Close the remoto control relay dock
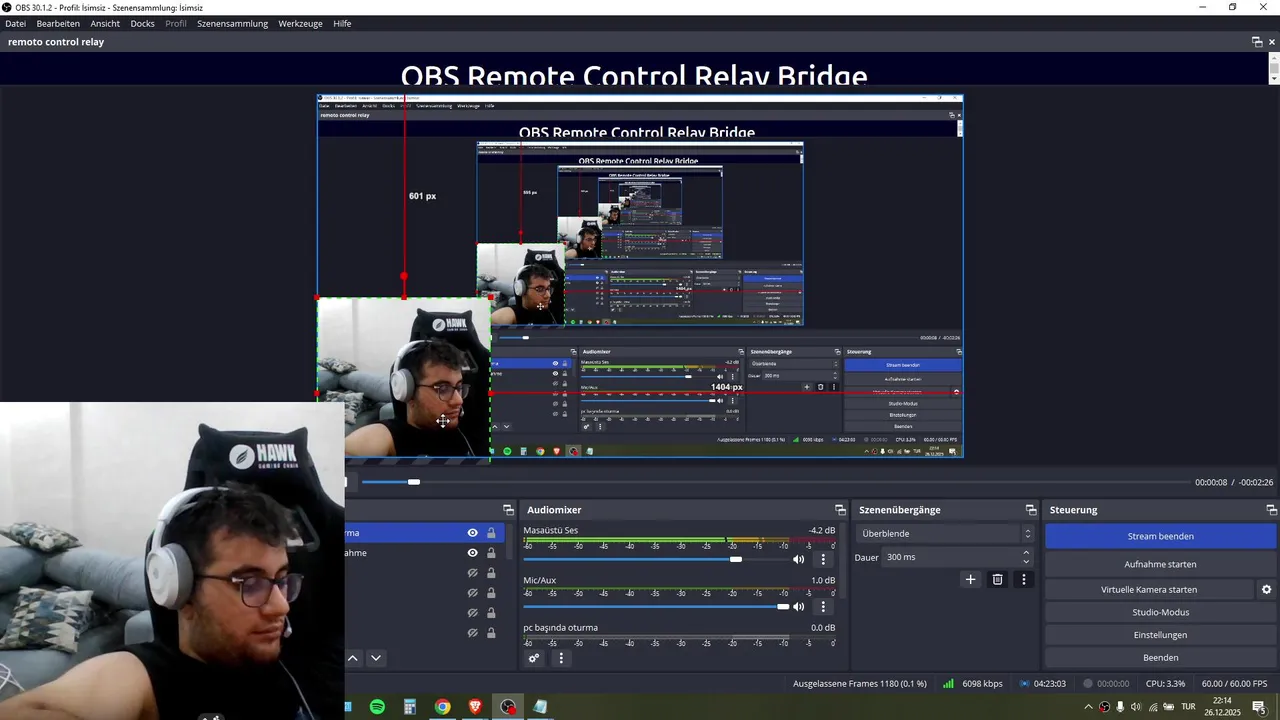 (x=1272, y=42)
